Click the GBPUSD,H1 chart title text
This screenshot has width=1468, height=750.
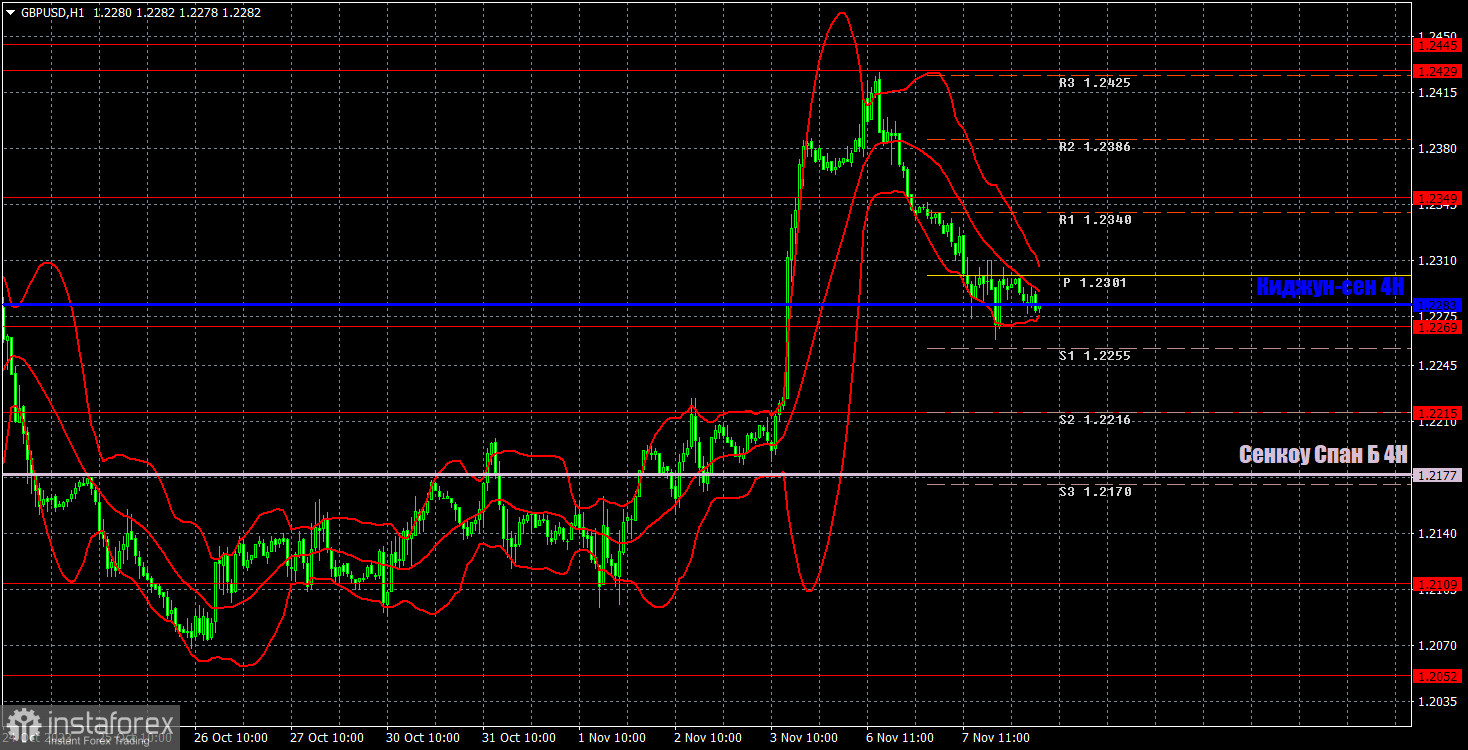52,12
